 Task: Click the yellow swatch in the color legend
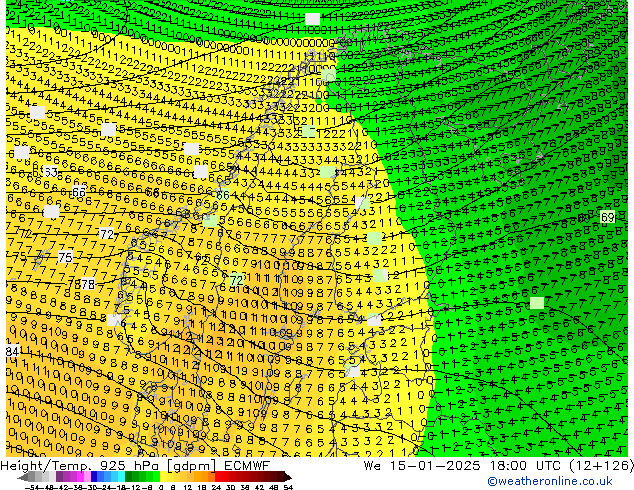163,476
